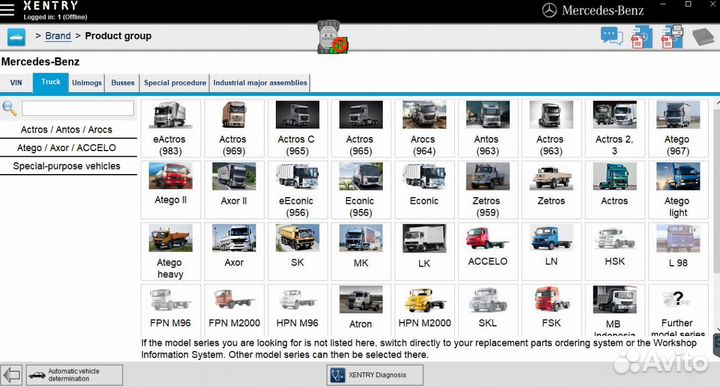Viewport: 720px width, 387px height.
Task: Click the magnifying glass search icon
Action: coord(9,108)
